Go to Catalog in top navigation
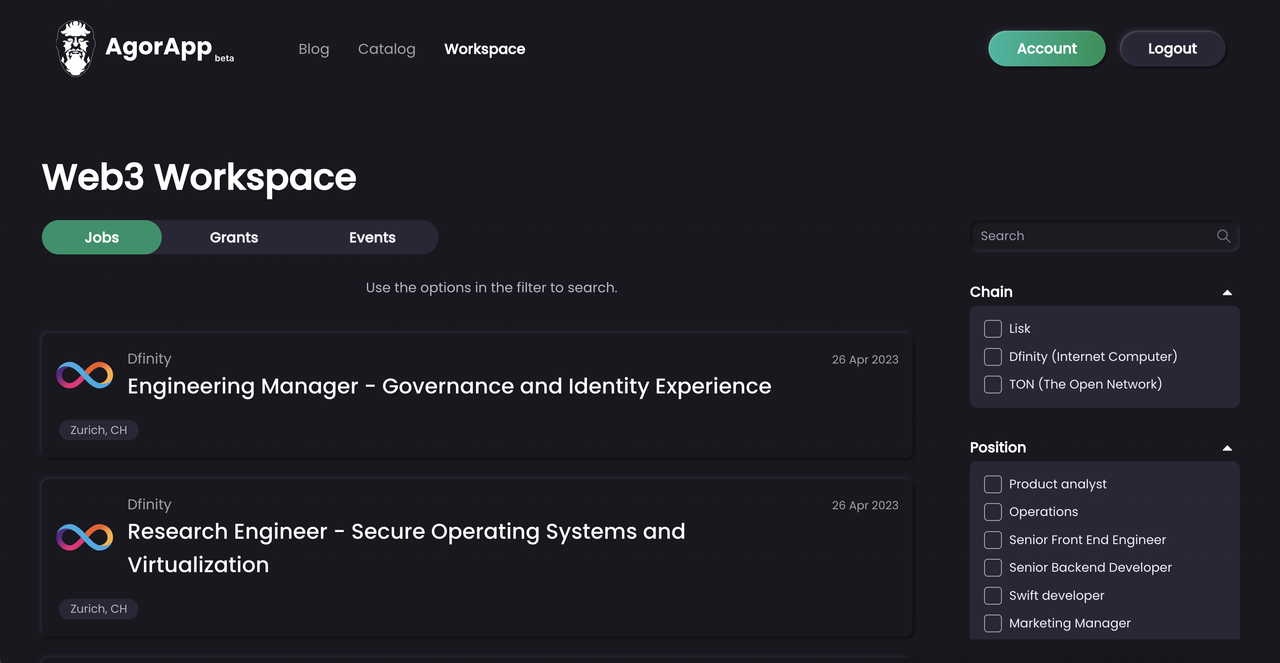The image size is (1280, 663). coord(387,49)
